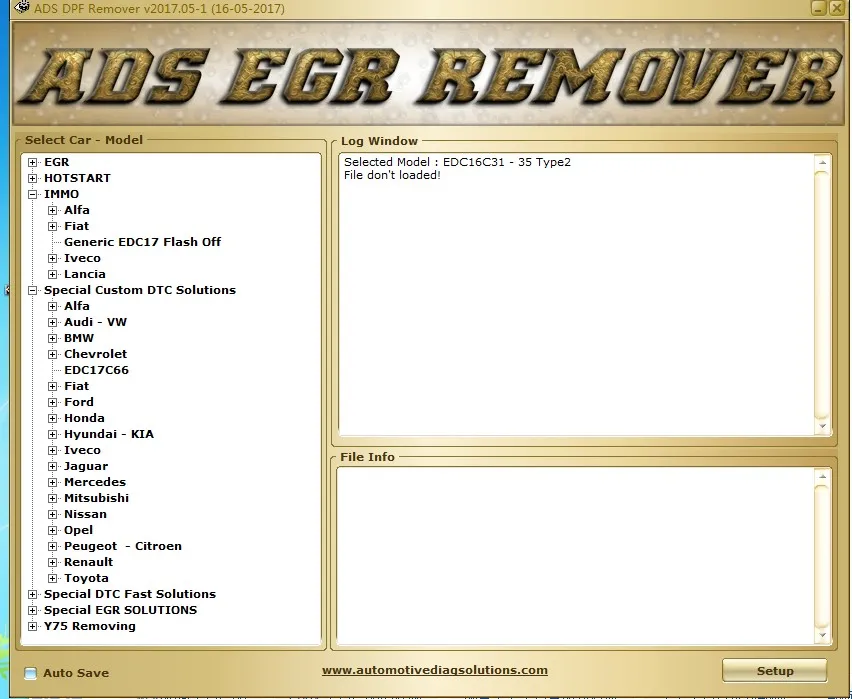Expand the Y75 Removing category
The image size is (852, 699).
tap(32, 625)
